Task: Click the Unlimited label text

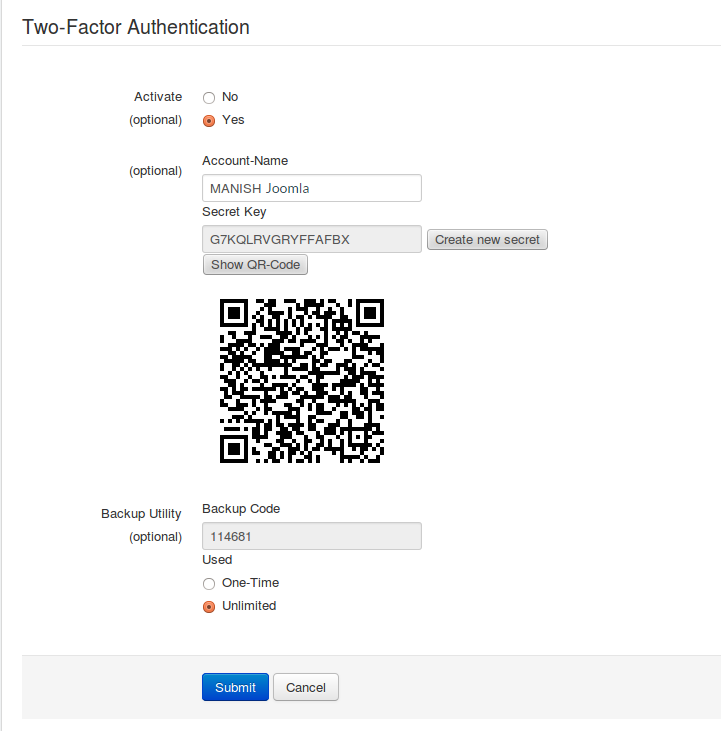Action: pyautogui.click(x=249, y=606)
